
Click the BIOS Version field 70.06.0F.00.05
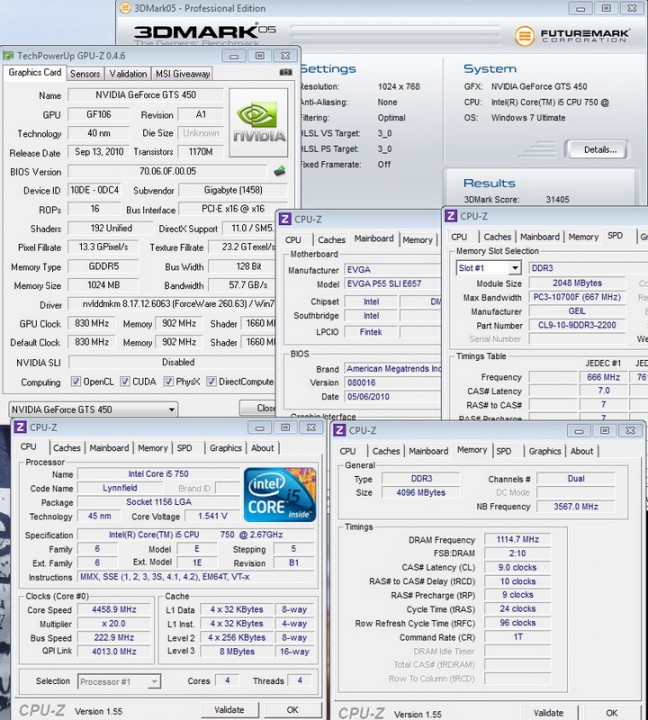[x=168, y=171]
